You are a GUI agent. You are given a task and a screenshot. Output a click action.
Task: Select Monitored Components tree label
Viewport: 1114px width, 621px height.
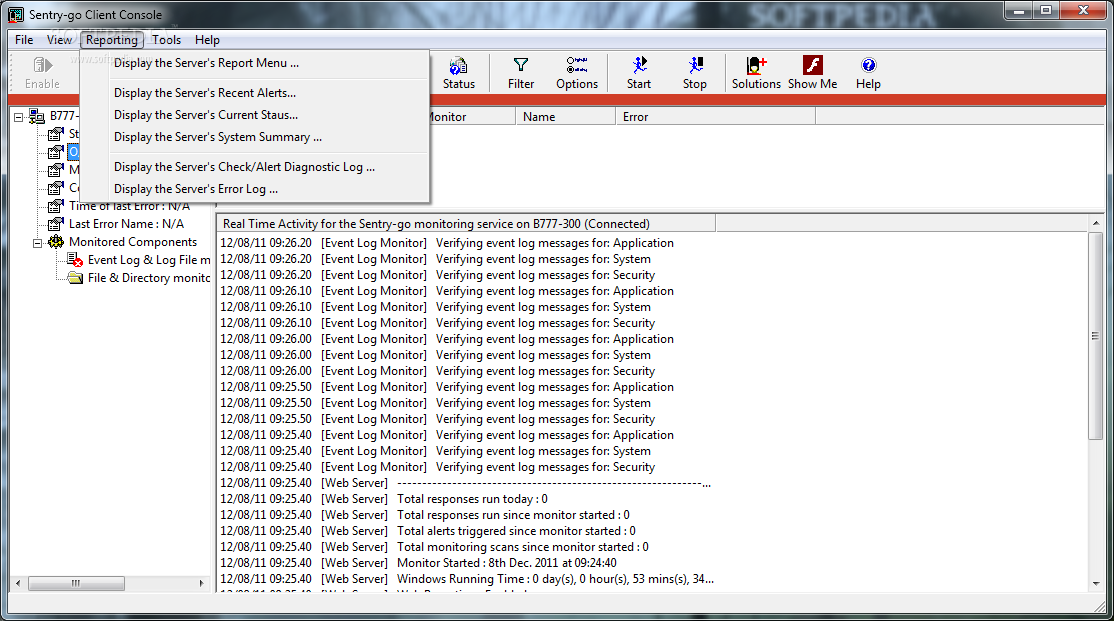(133, 242)
